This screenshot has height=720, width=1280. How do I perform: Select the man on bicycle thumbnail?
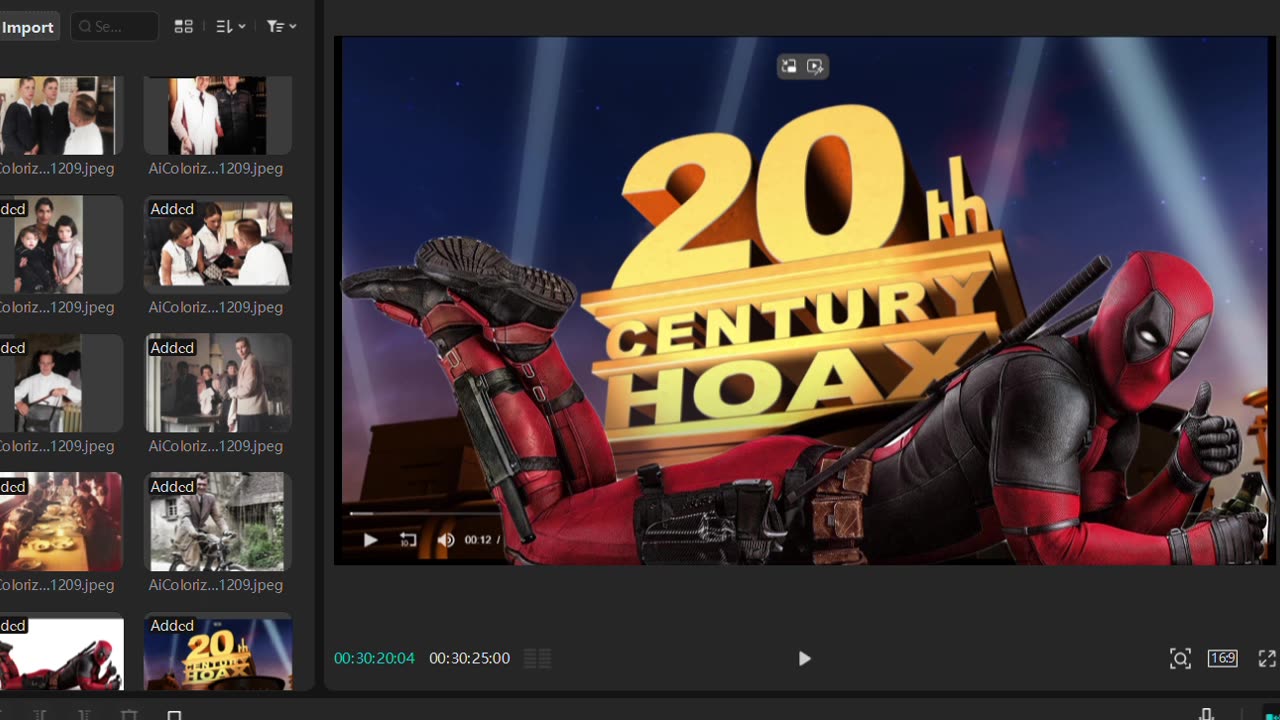click(x=218, y=522)
